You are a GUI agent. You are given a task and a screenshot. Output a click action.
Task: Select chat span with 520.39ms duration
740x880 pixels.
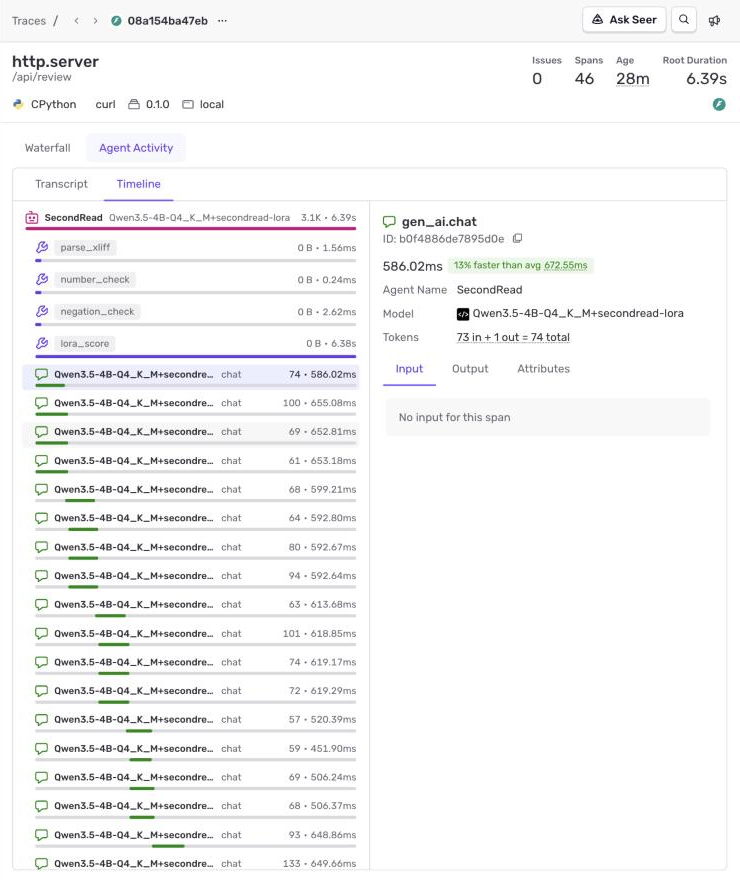coord(191,722)
